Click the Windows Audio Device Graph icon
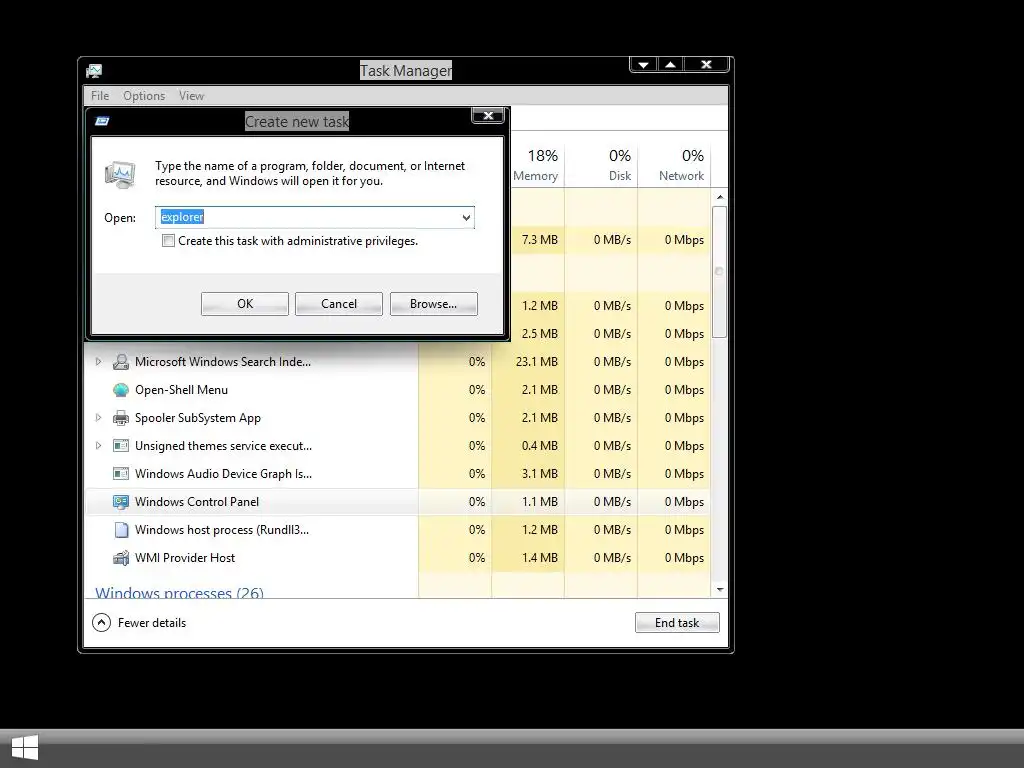 [121, 474]
